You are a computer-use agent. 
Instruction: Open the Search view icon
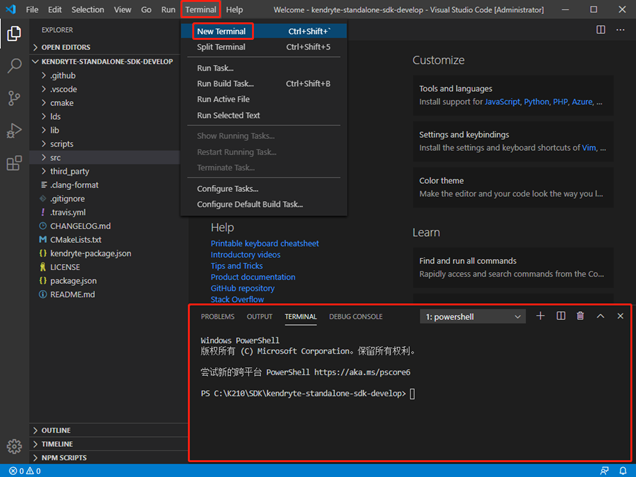14,65
